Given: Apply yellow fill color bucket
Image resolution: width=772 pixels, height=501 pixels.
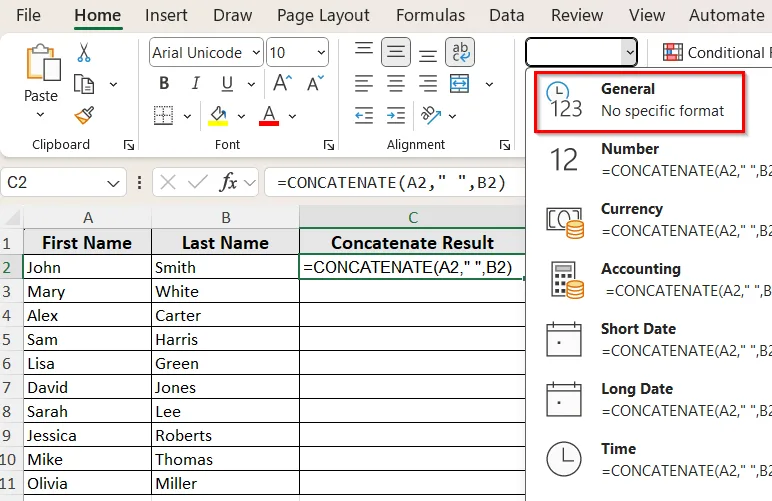Looking at the screenshot, I should [218, 116].
